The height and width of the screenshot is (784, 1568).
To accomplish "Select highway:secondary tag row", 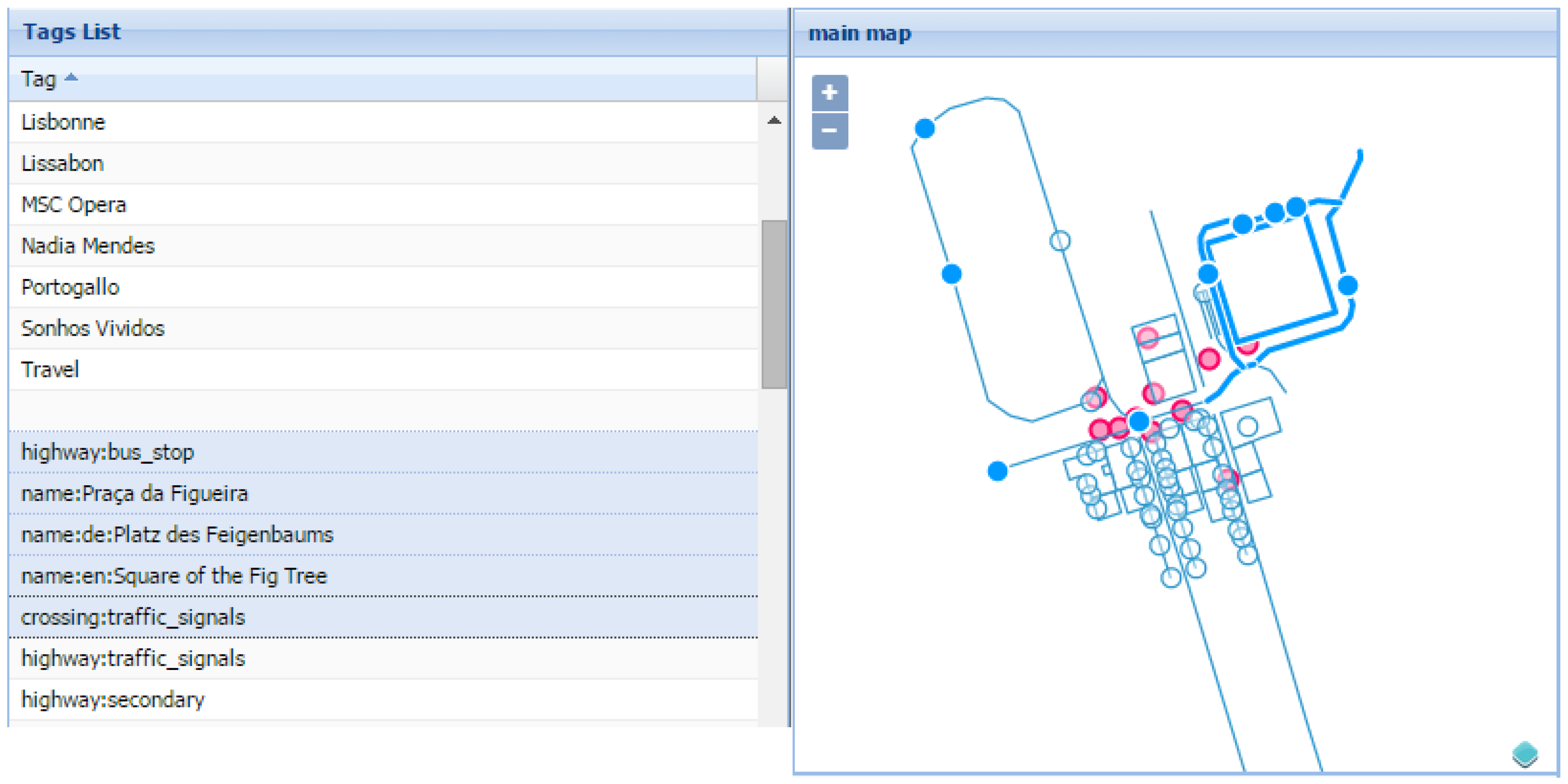I will pos(113,700).
